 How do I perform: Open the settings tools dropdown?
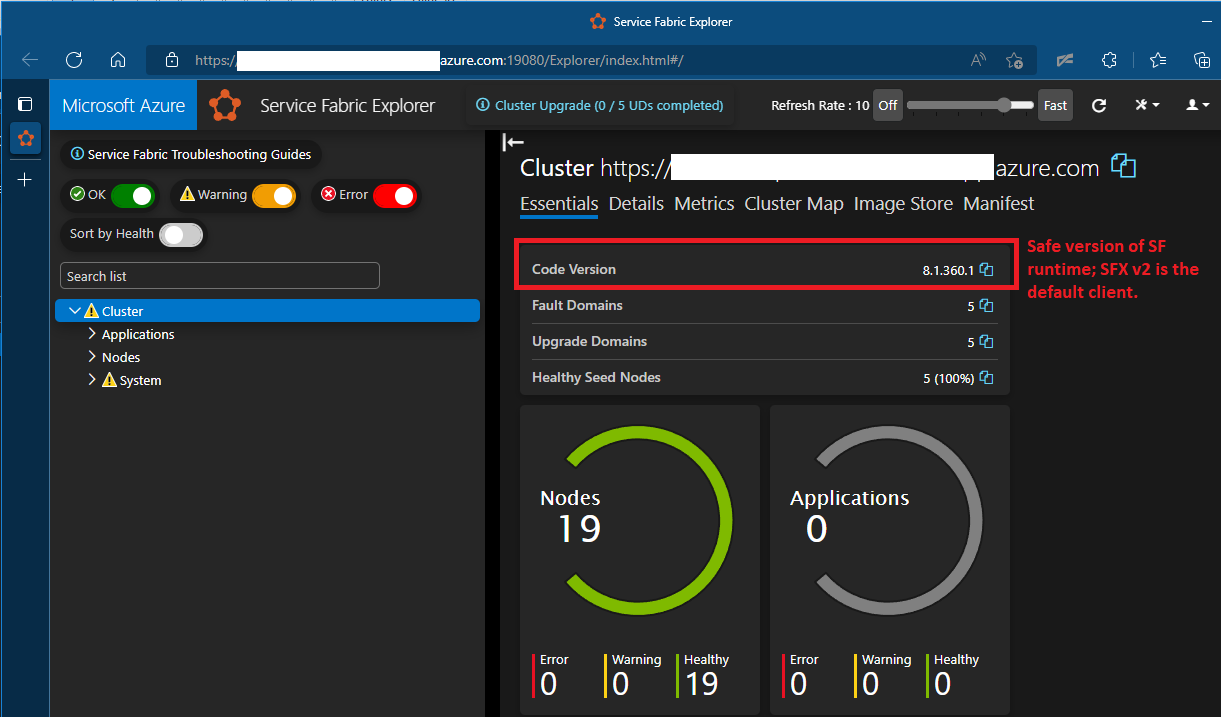[x=1146, y=105]
